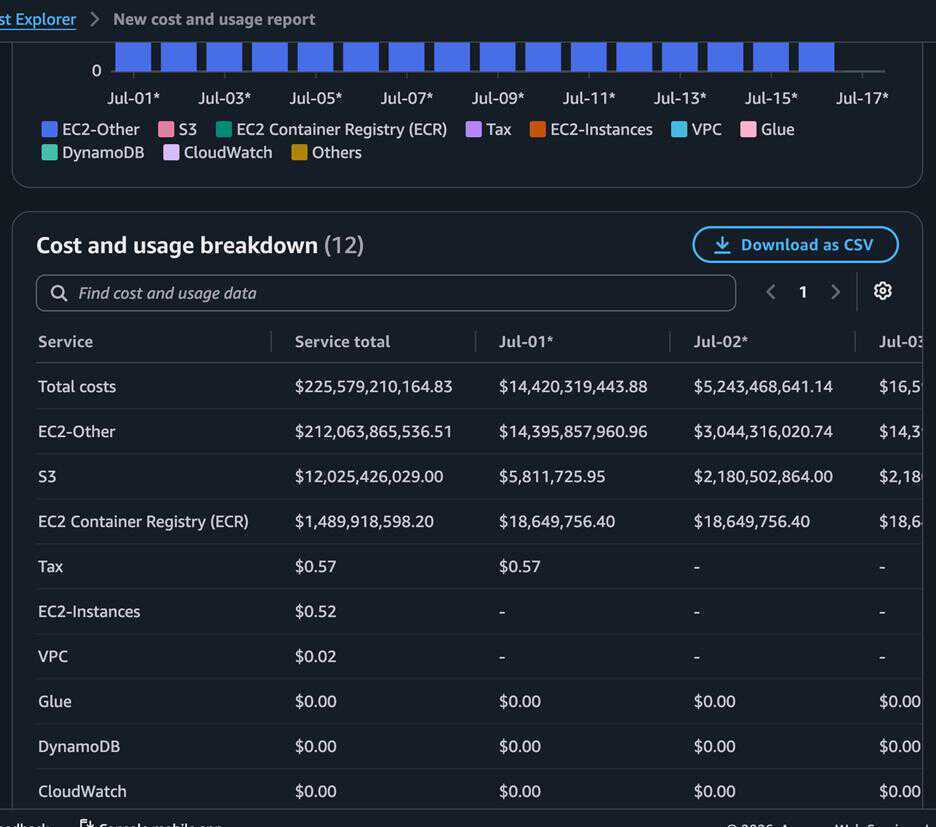Download as CSV button
This screenshot has height=827, width=936.
coord(795,245)
